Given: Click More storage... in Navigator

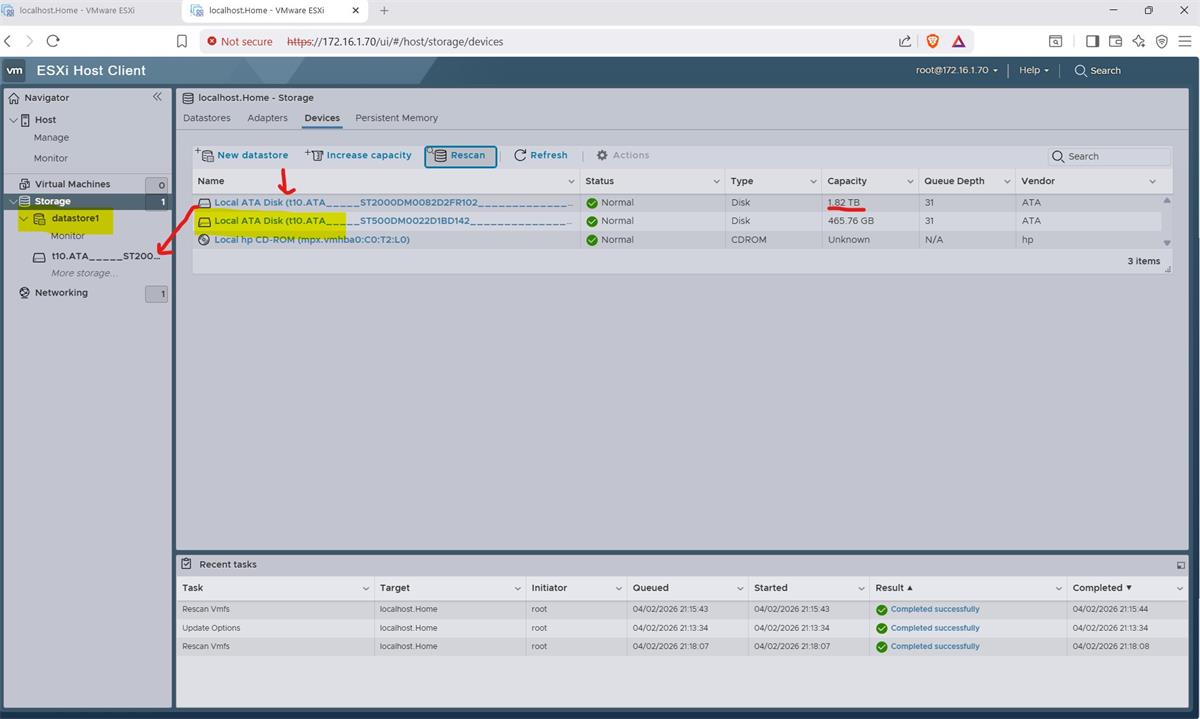Looking at the screenshot, I should [x=84, y=273].
